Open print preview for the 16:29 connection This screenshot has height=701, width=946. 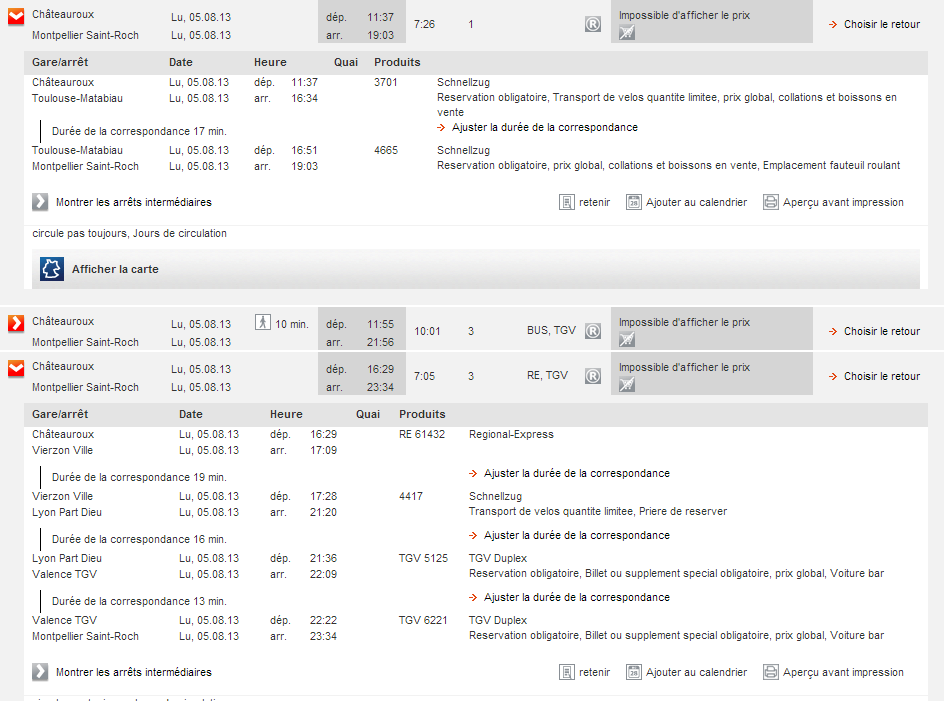coord(843,672)
